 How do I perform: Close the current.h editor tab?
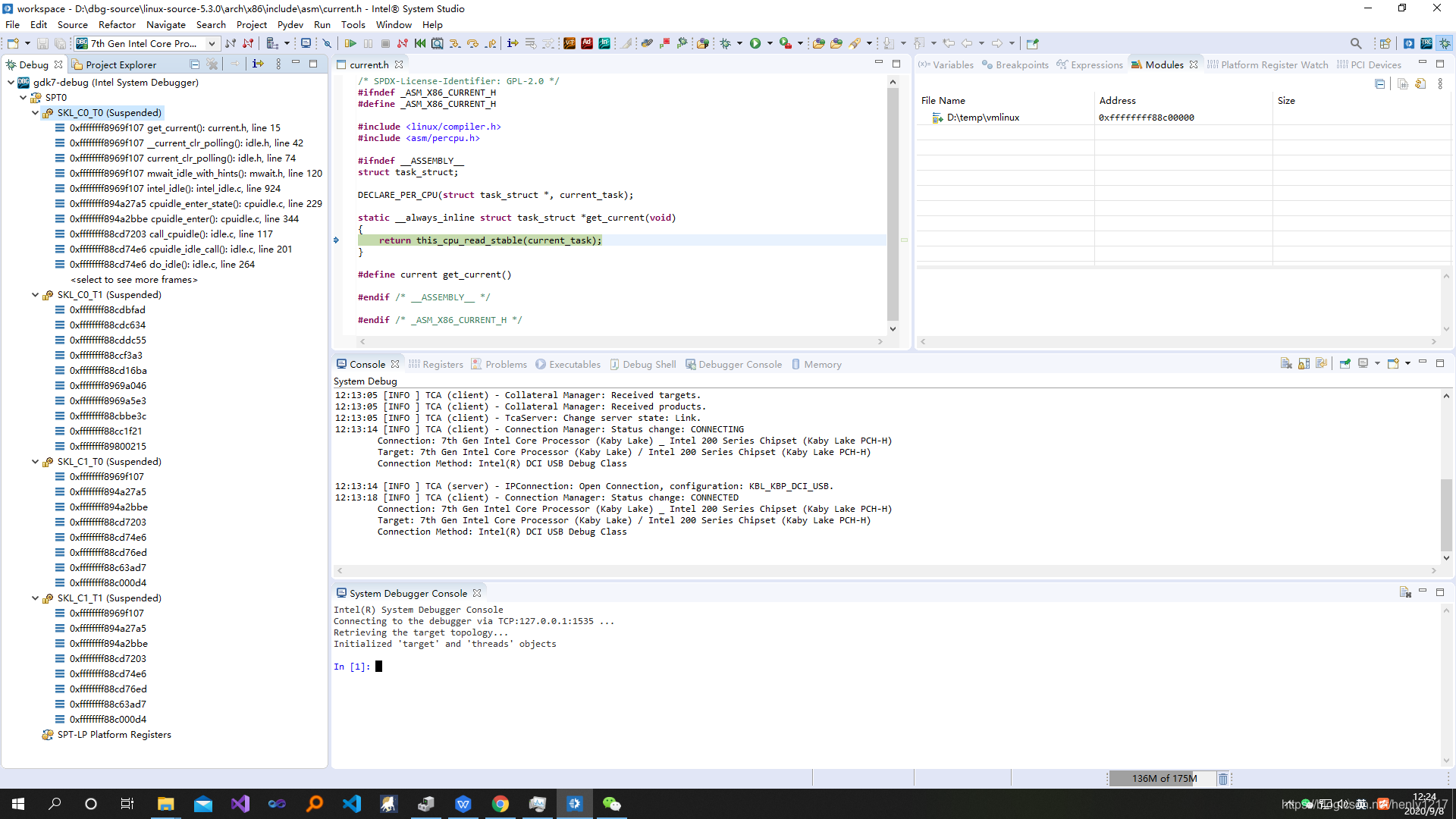[x=399, y=64]
